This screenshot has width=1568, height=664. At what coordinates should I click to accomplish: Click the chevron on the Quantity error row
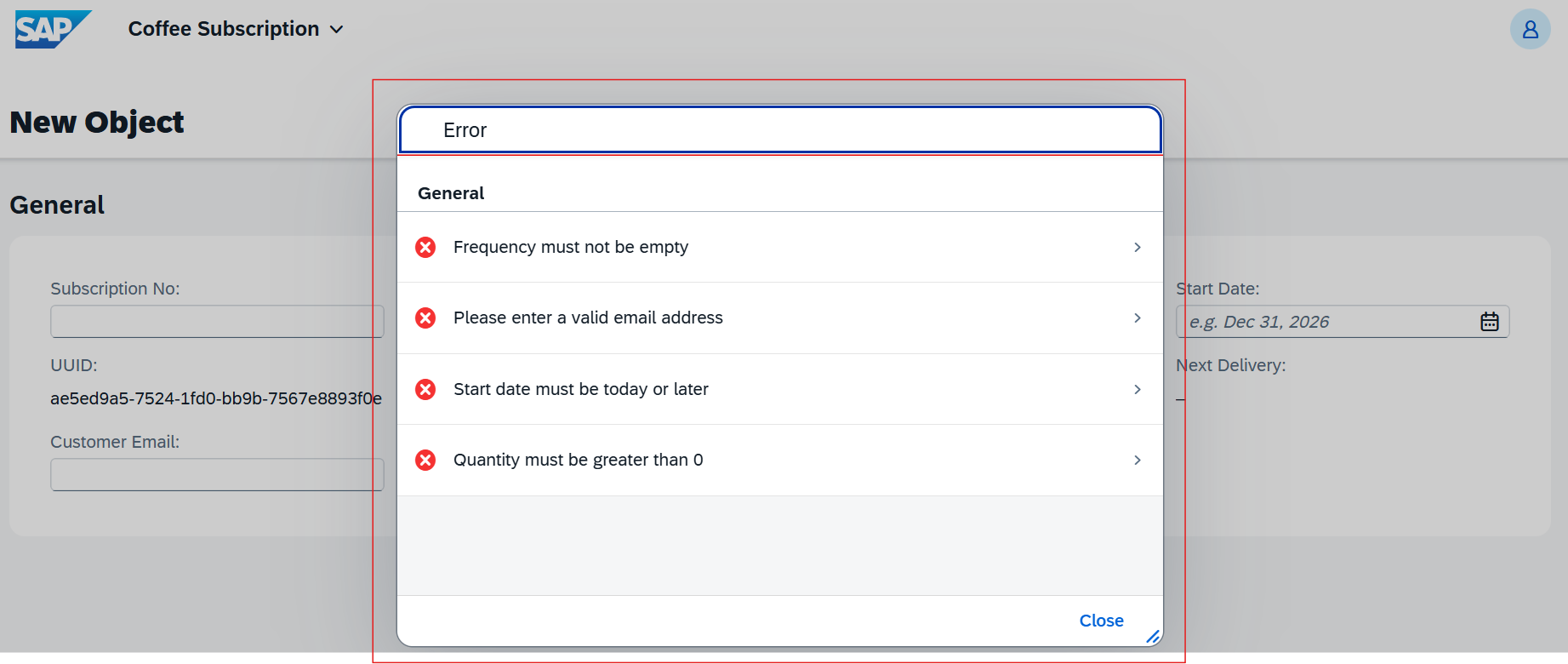click(x=1138, y=461)
